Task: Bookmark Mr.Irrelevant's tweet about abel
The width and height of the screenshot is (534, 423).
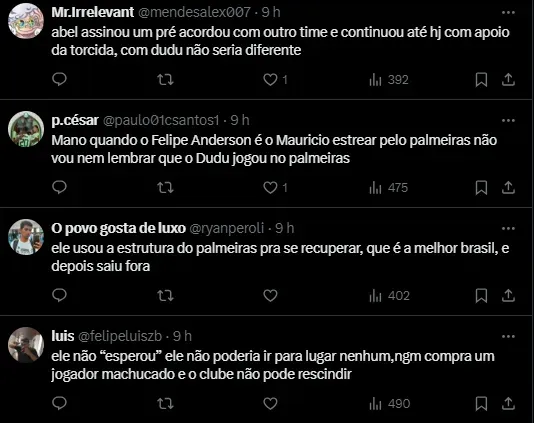Action: (481, 80)
